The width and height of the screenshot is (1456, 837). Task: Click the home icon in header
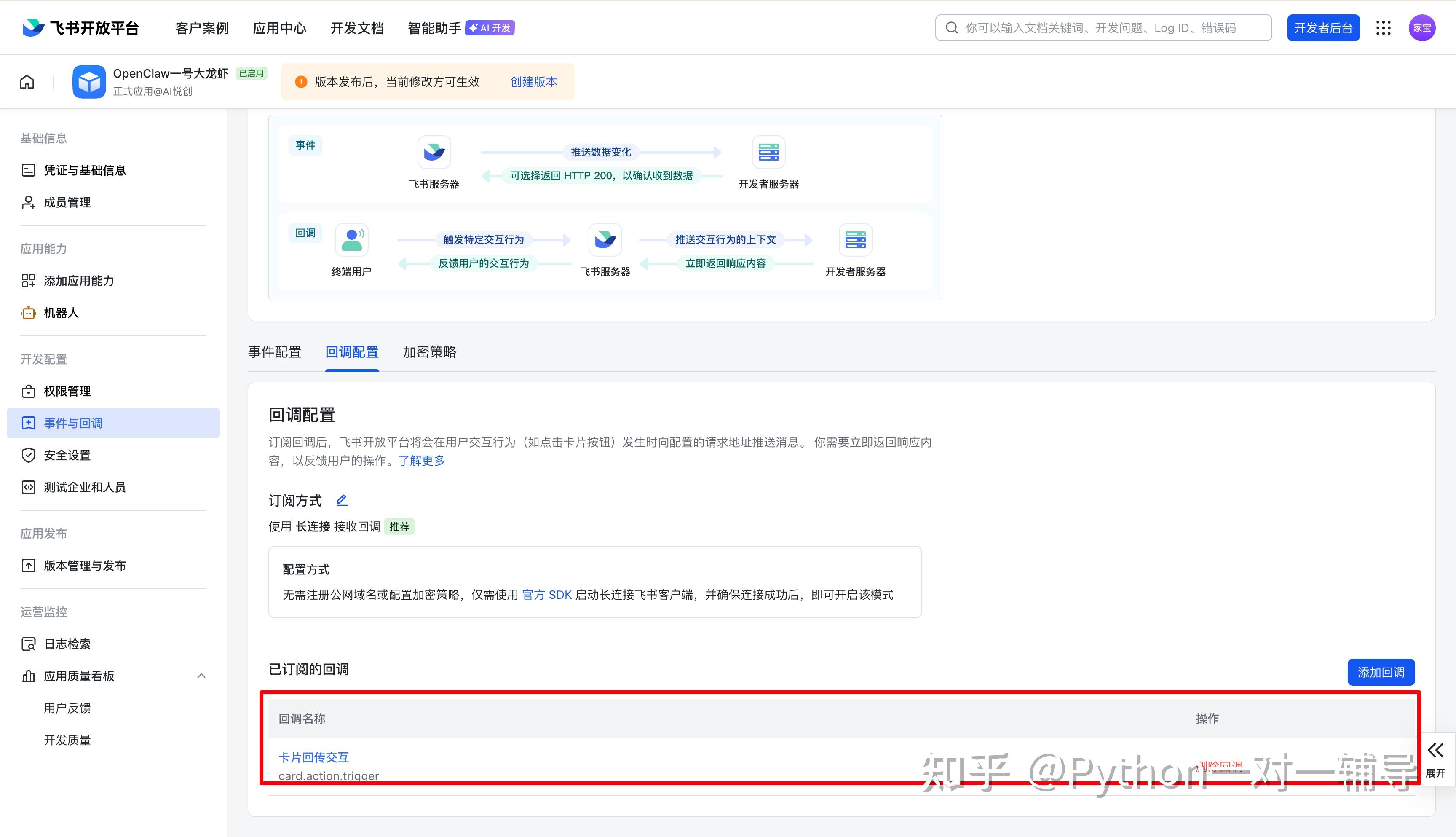point(27,82)
